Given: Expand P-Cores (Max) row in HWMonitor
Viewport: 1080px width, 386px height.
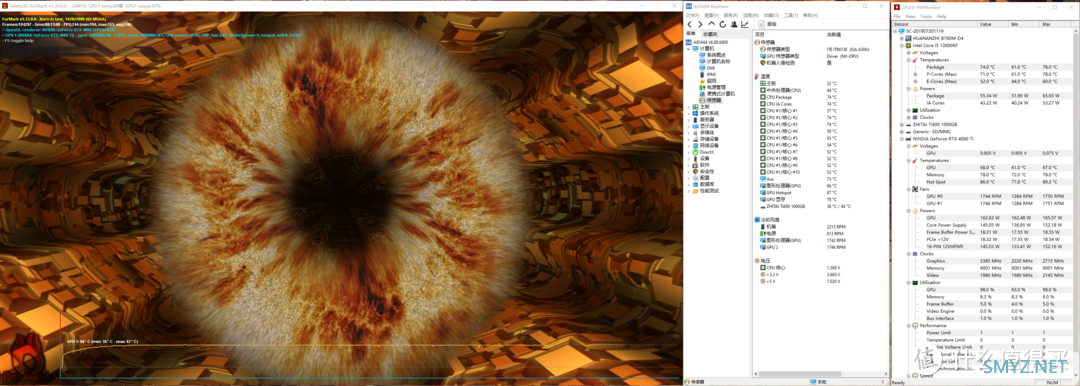Looking at the screenshot, I should [x=915, y=74].
